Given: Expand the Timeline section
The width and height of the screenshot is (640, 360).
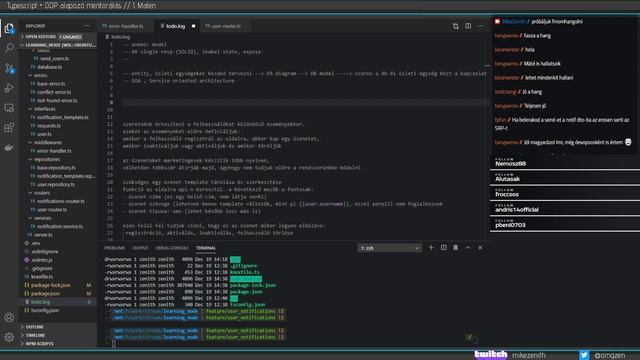Looking at the screenshot, I should pos(35,335).
